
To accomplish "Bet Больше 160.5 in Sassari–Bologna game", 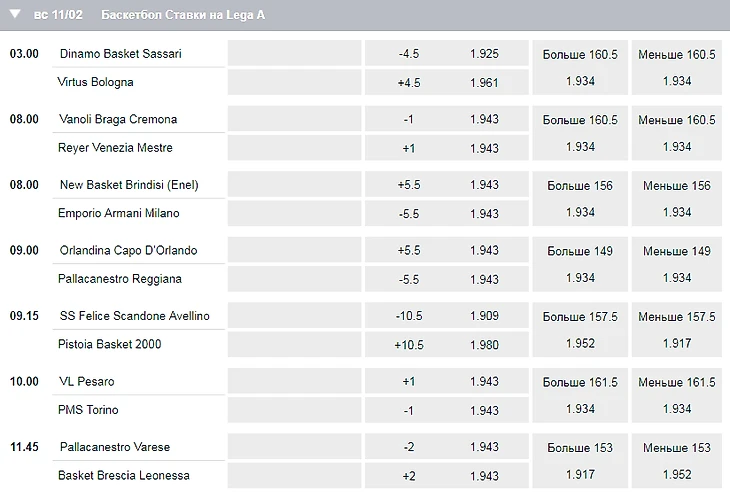I will [580, 68].
